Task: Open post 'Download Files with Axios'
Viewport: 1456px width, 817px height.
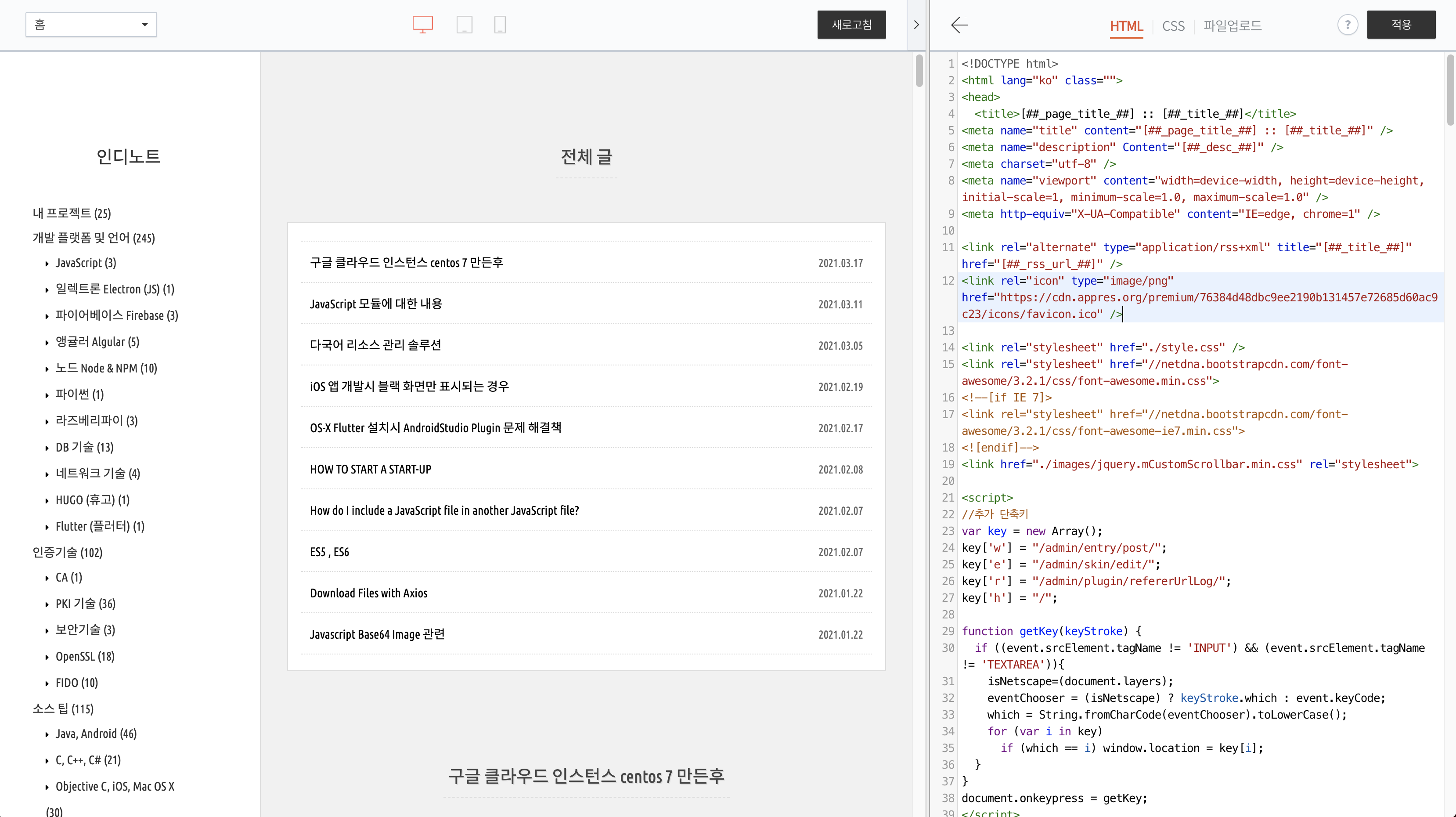Action: point(368,593)
